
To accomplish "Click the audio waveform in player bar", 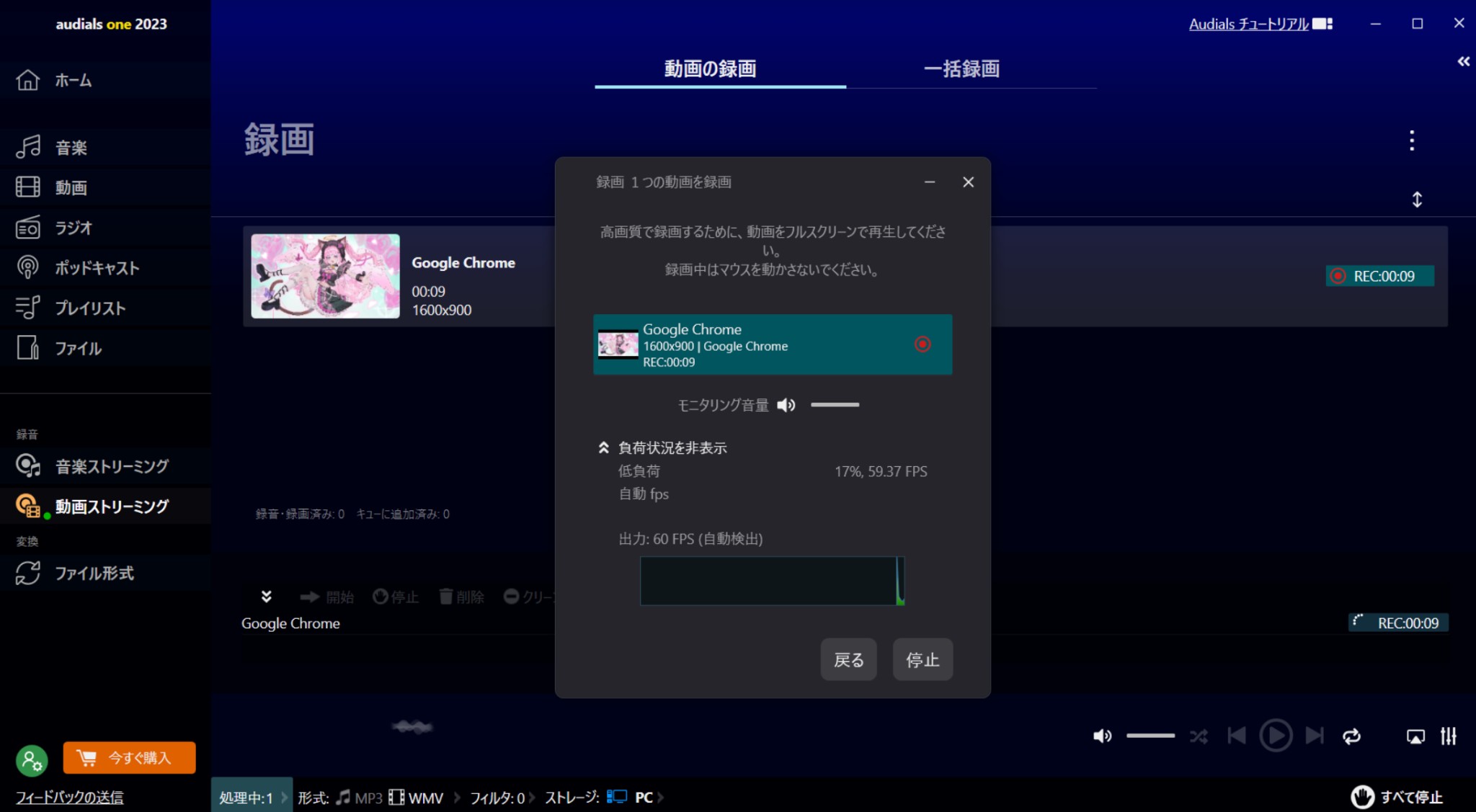I will [x=412, y=726].
